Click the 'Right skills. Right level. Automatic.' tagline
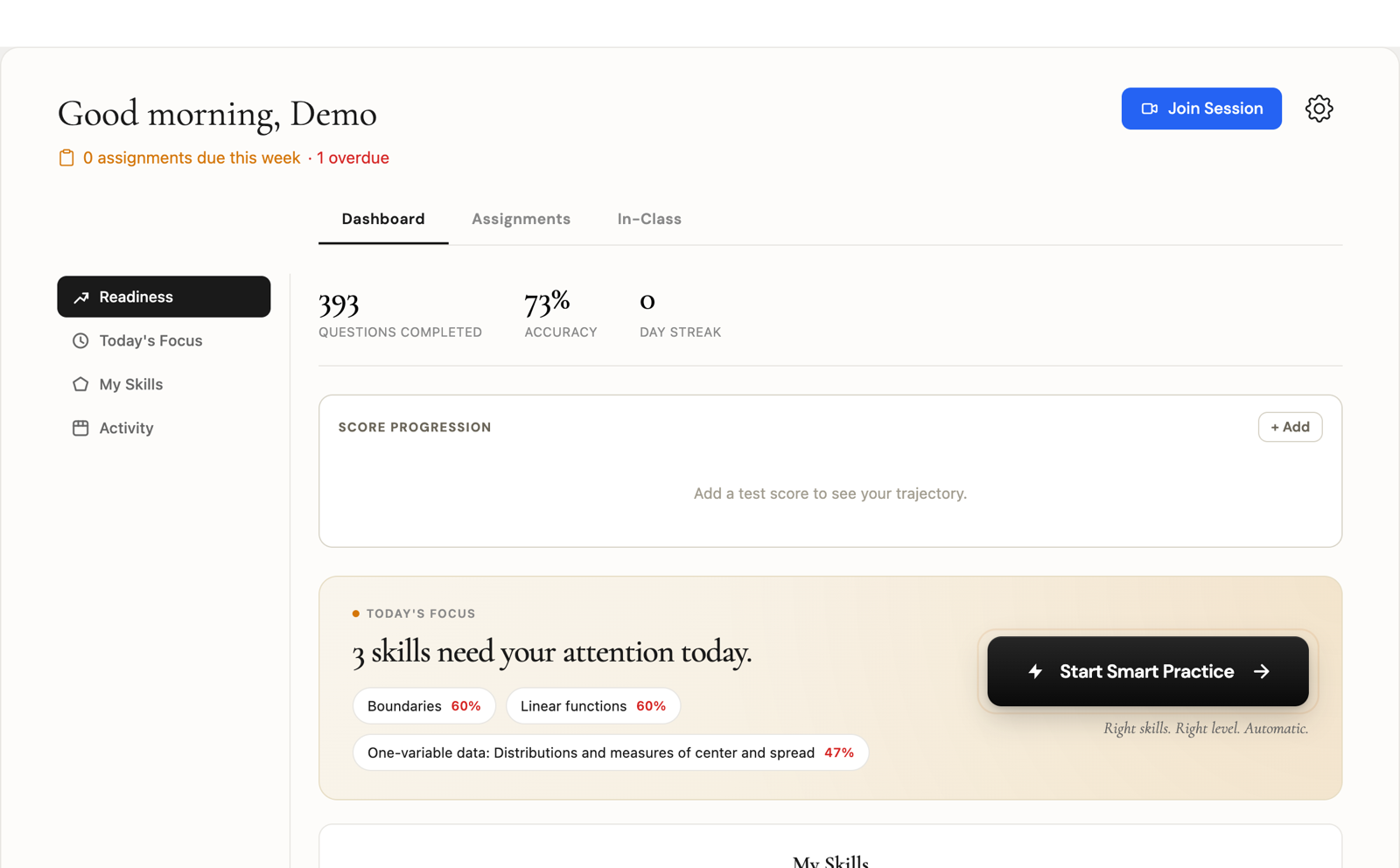Screen dimensions: 1400x868 click(1206, 728)
